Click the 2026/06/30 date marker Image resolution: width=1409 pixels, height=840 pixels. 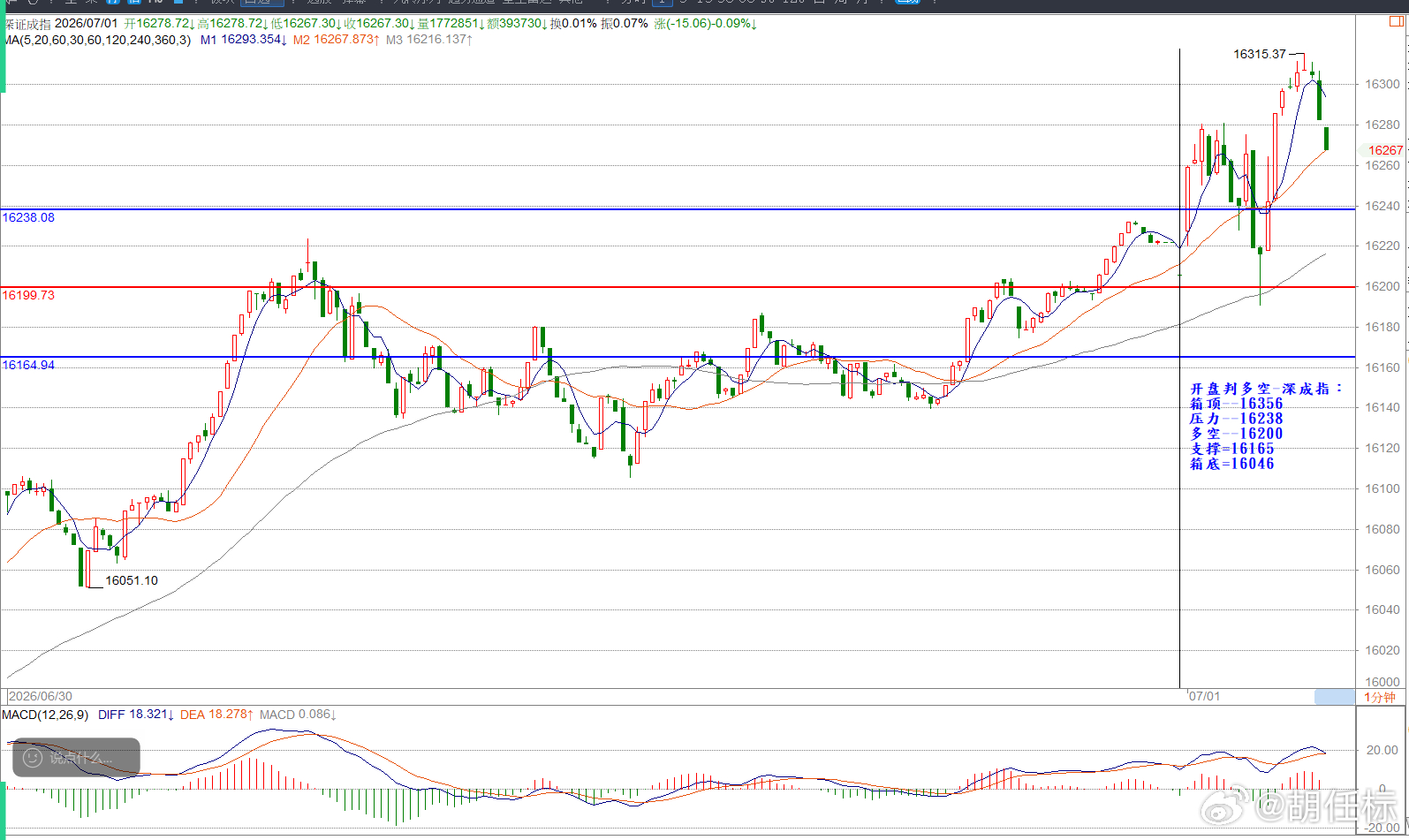pos(41,696)
